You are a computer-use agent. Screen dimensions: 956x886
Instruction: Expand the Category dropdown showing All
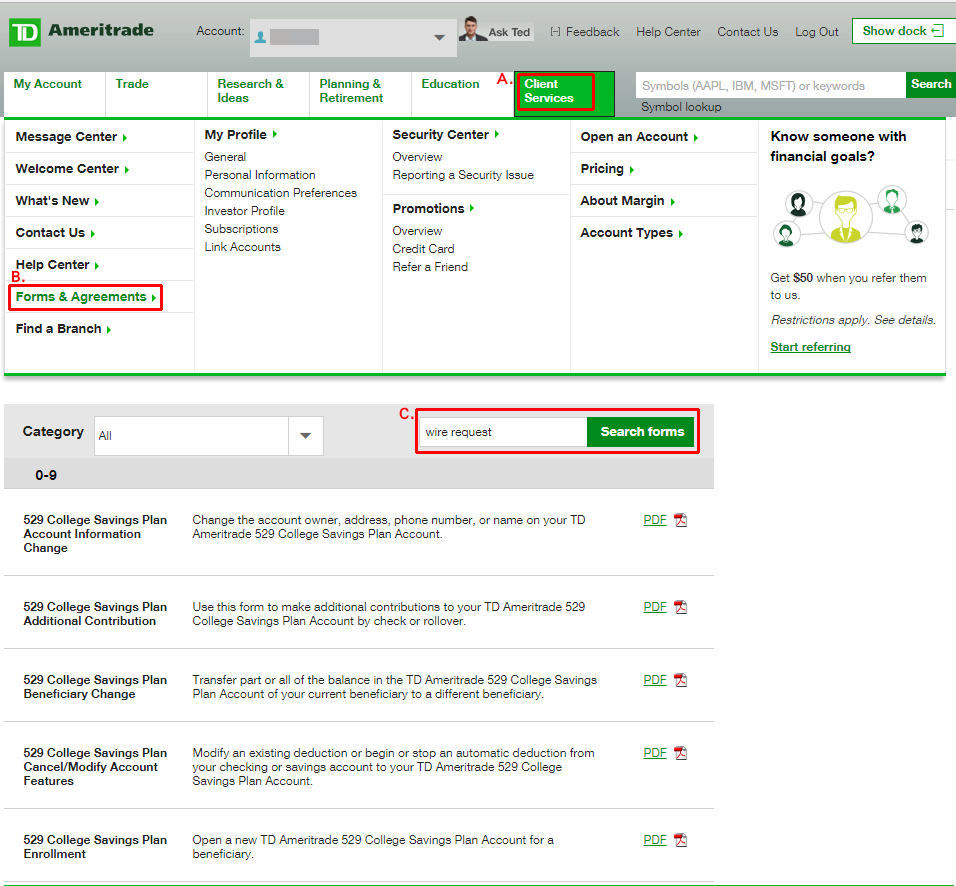click(x=305, y=435)
